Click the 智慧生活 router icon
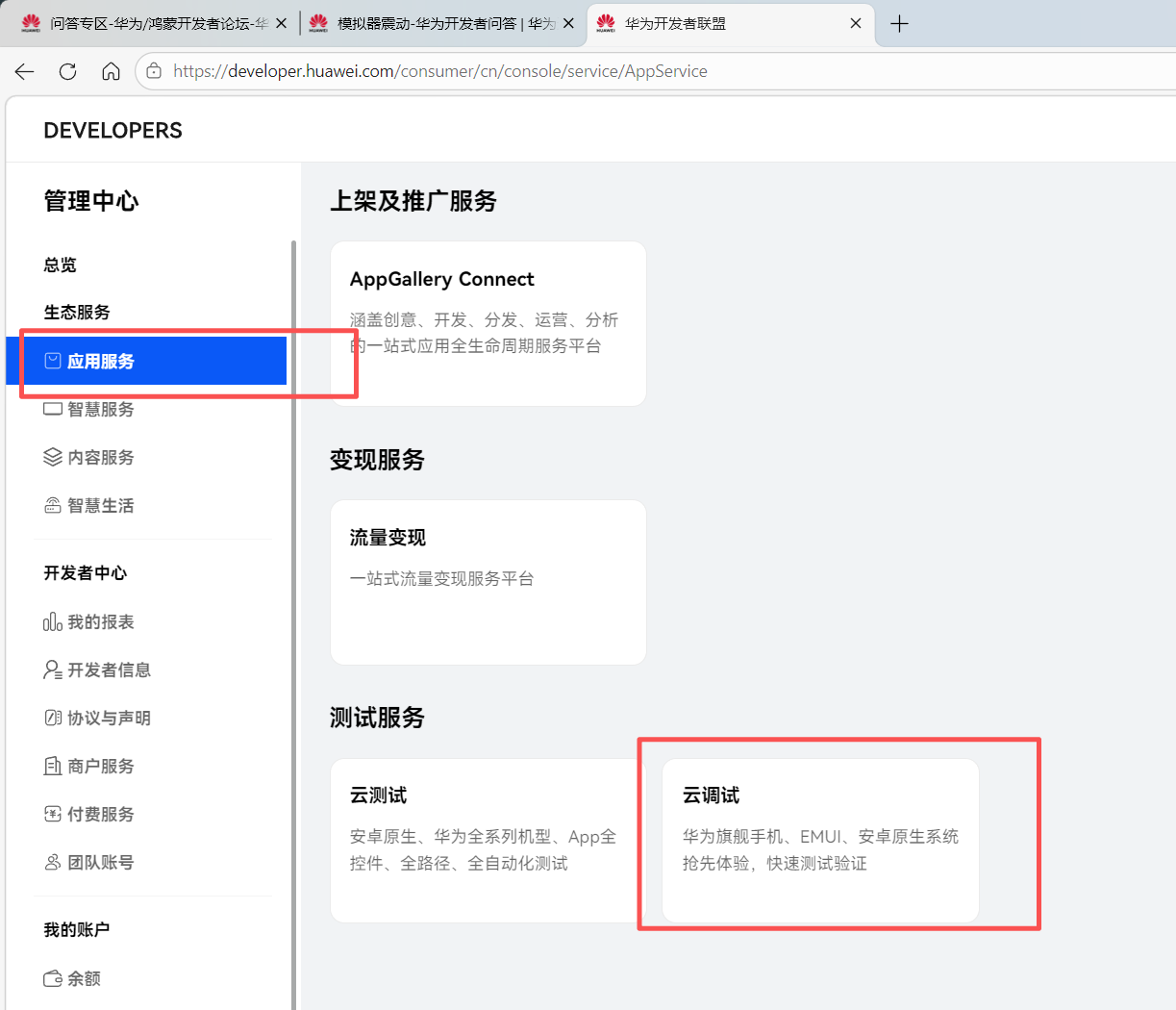Image resolution: width=1176 pixels, height=1010 pixels. [53, 505]
